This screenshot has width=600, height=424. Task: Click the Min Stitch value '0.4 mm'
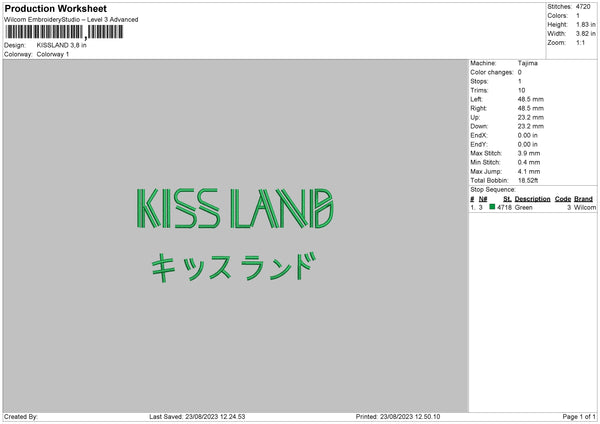point(529,163)
